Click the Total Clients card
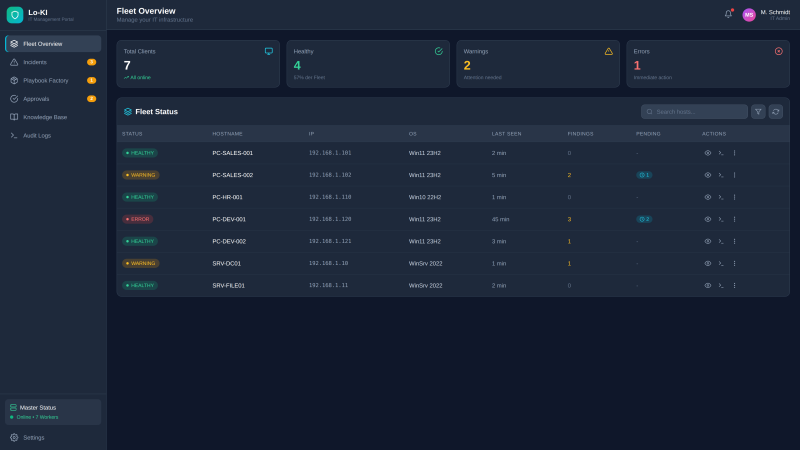 198,64
